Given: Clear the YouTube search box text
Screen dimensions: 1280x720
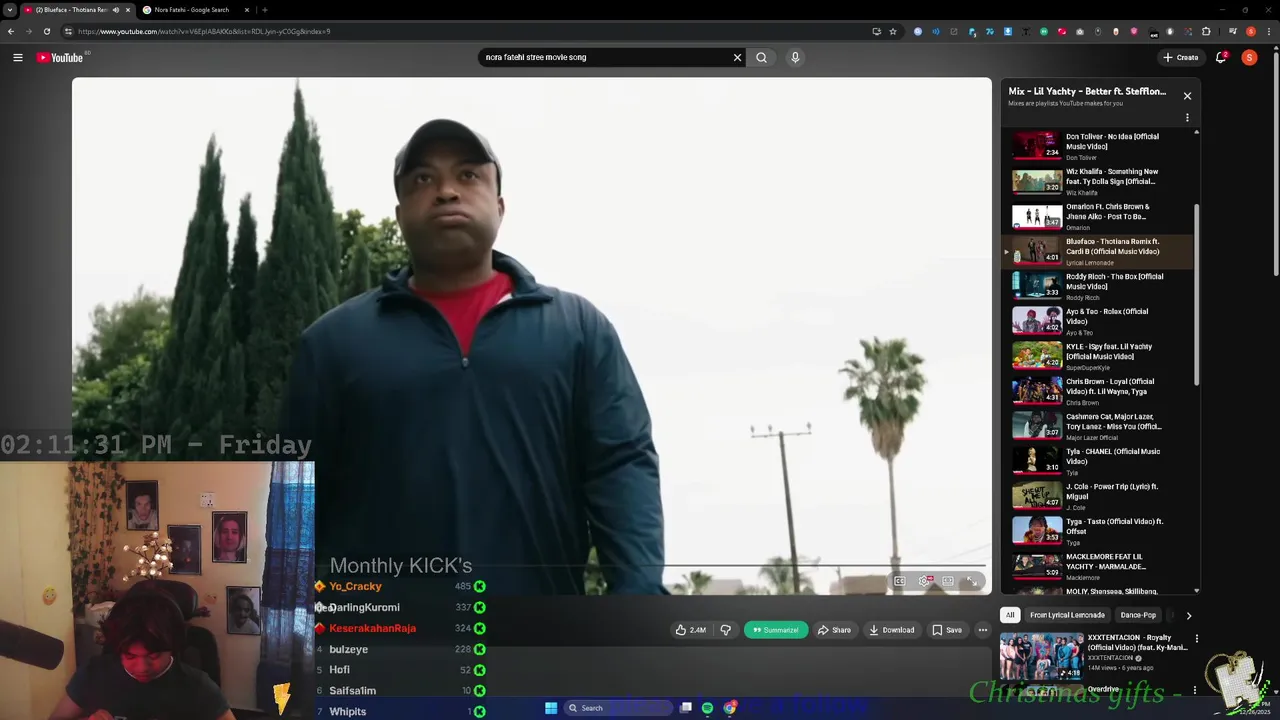Looking at the screenshot, I should [x=738, y=57].
